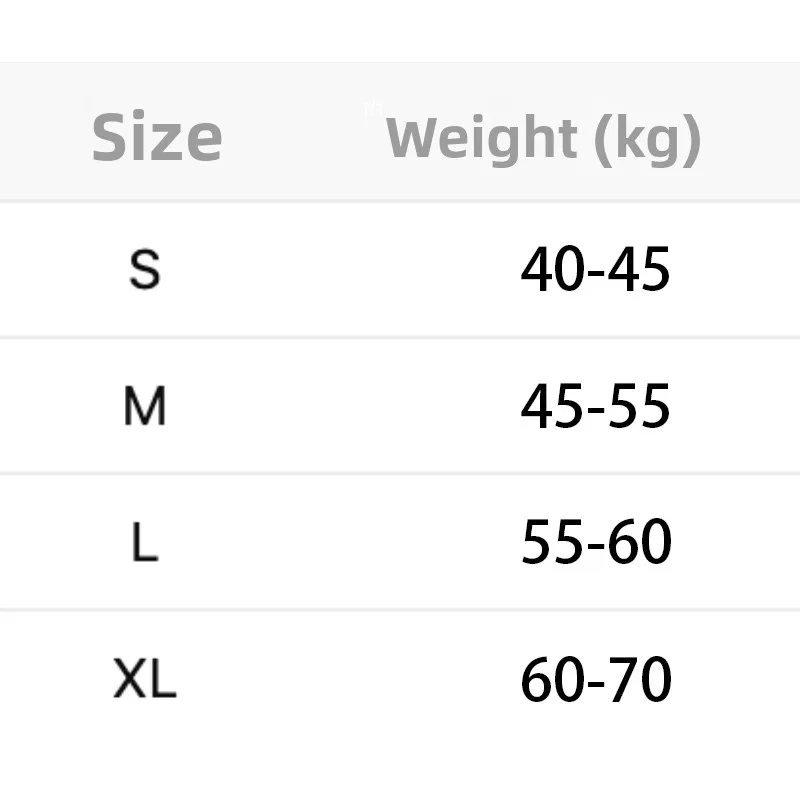800x800 pixels.
Task: Click the faint "th" mark in header
Action: pos(374,108)
